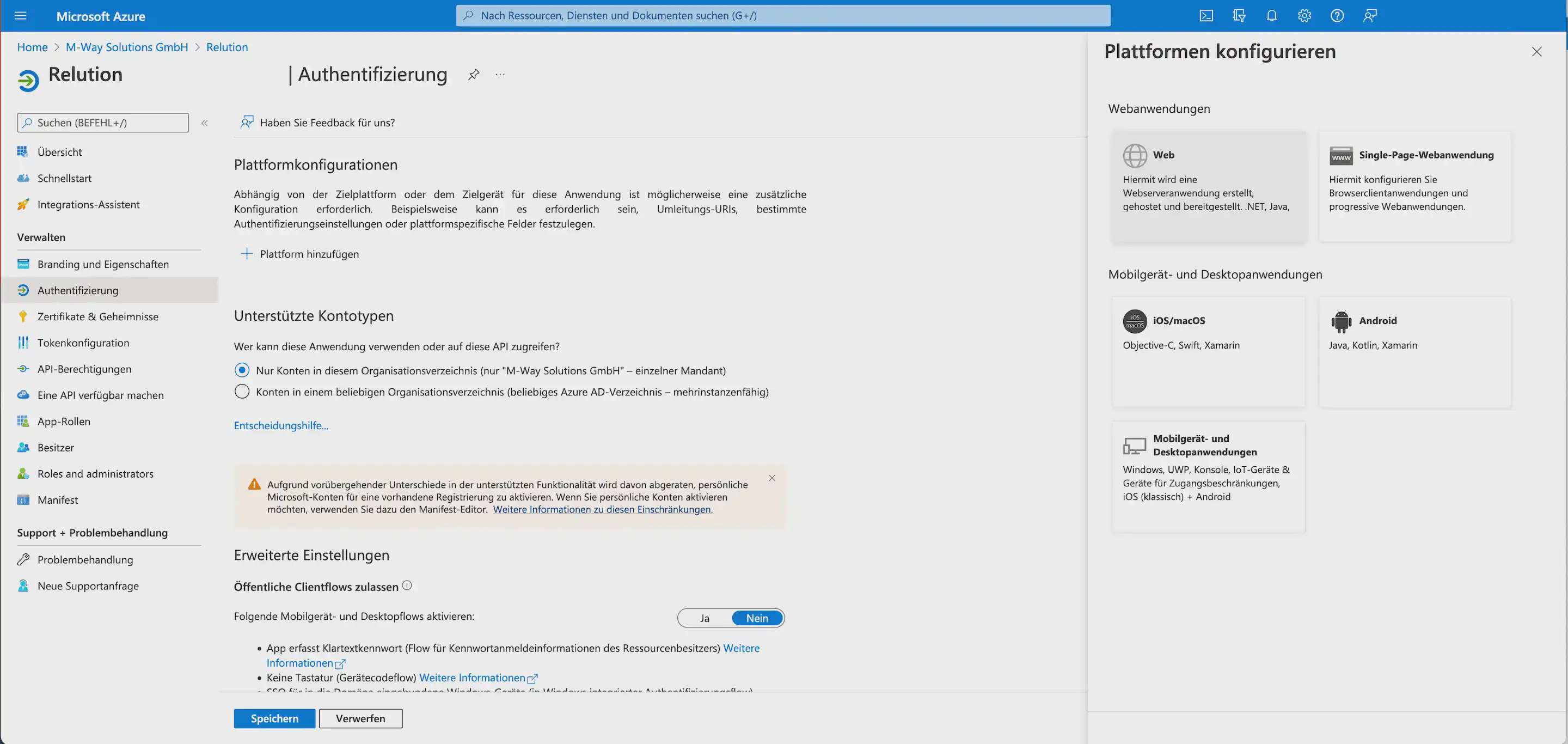
Task: Open more options ellipsis next to title
Action: click(x=500, y=74)
